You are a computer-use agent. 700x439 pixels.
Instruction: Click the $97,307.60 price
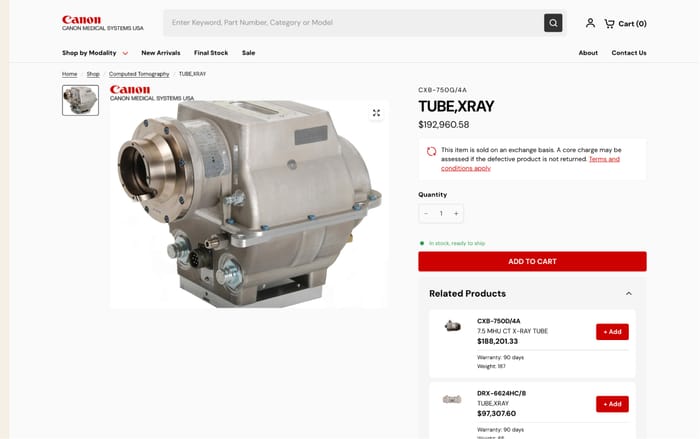pyautogui.click(x=496, y=414)
